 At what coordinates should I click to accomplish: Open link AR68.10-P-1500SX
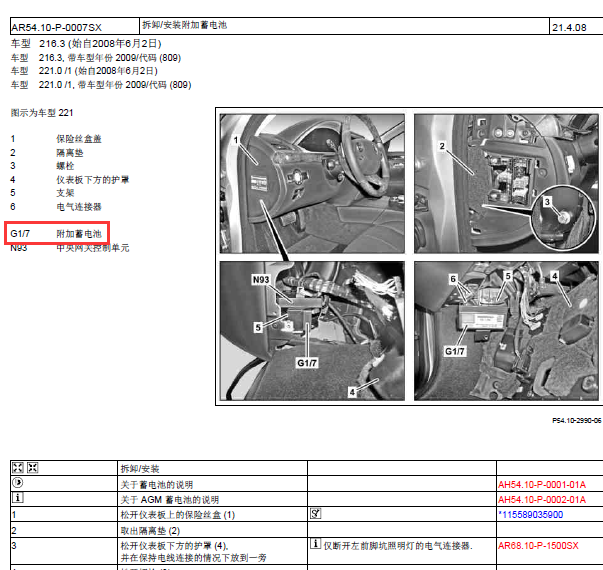pyautogui.click(x=538, y=545)
